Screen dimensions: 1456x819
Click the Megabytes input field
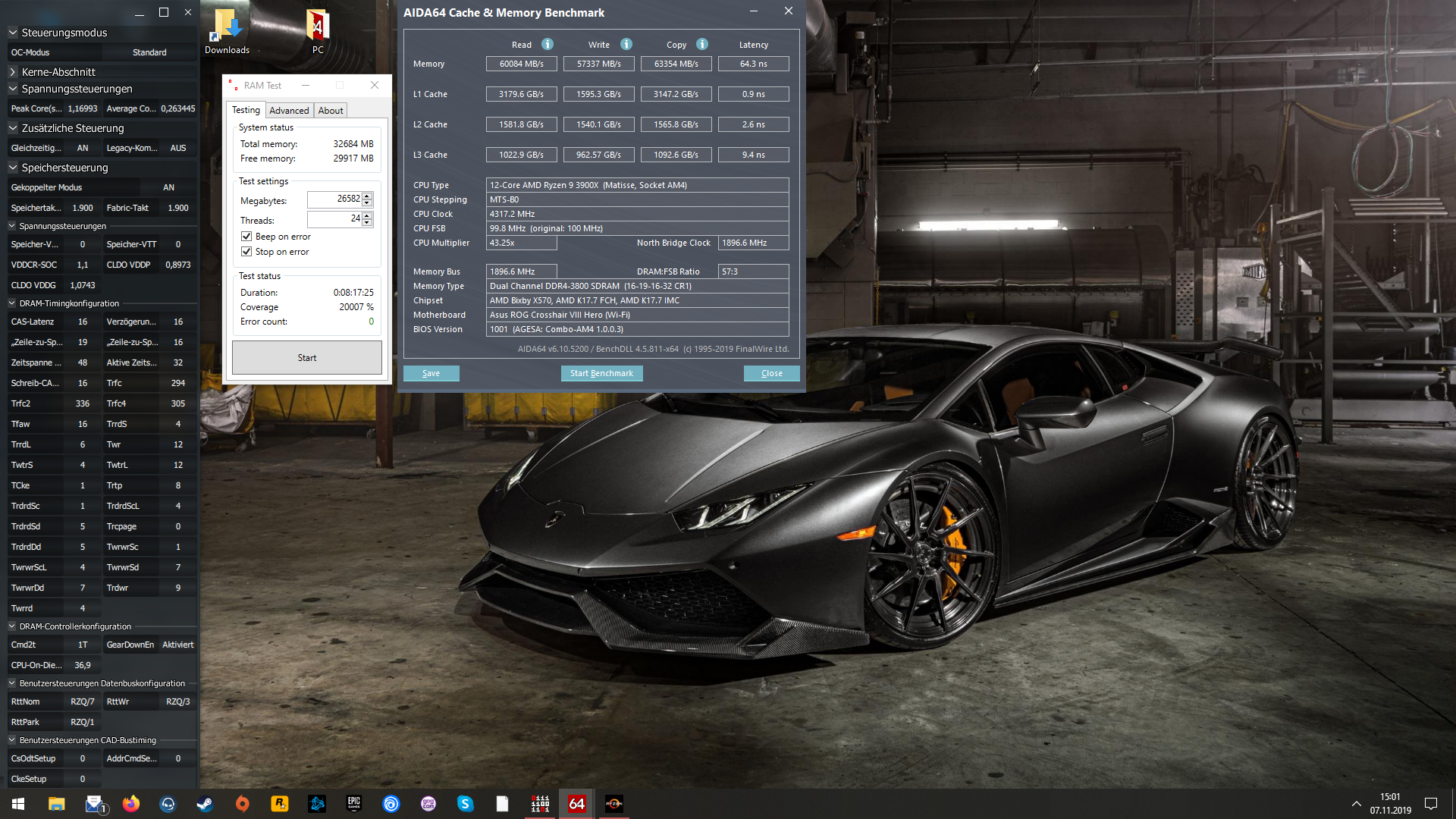pyautogui.click(x=334, y=199)
